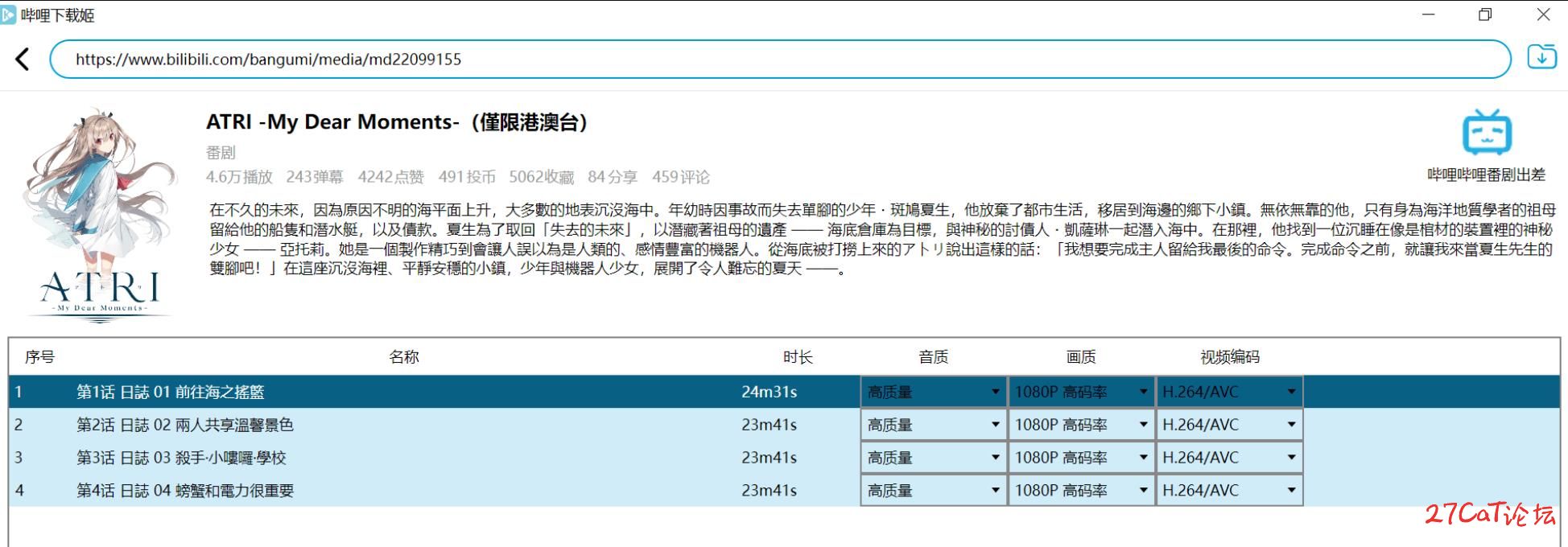1568x547 pixels.
Task: Click the 491投币 coin count
Action: click(x=467, y=177)
